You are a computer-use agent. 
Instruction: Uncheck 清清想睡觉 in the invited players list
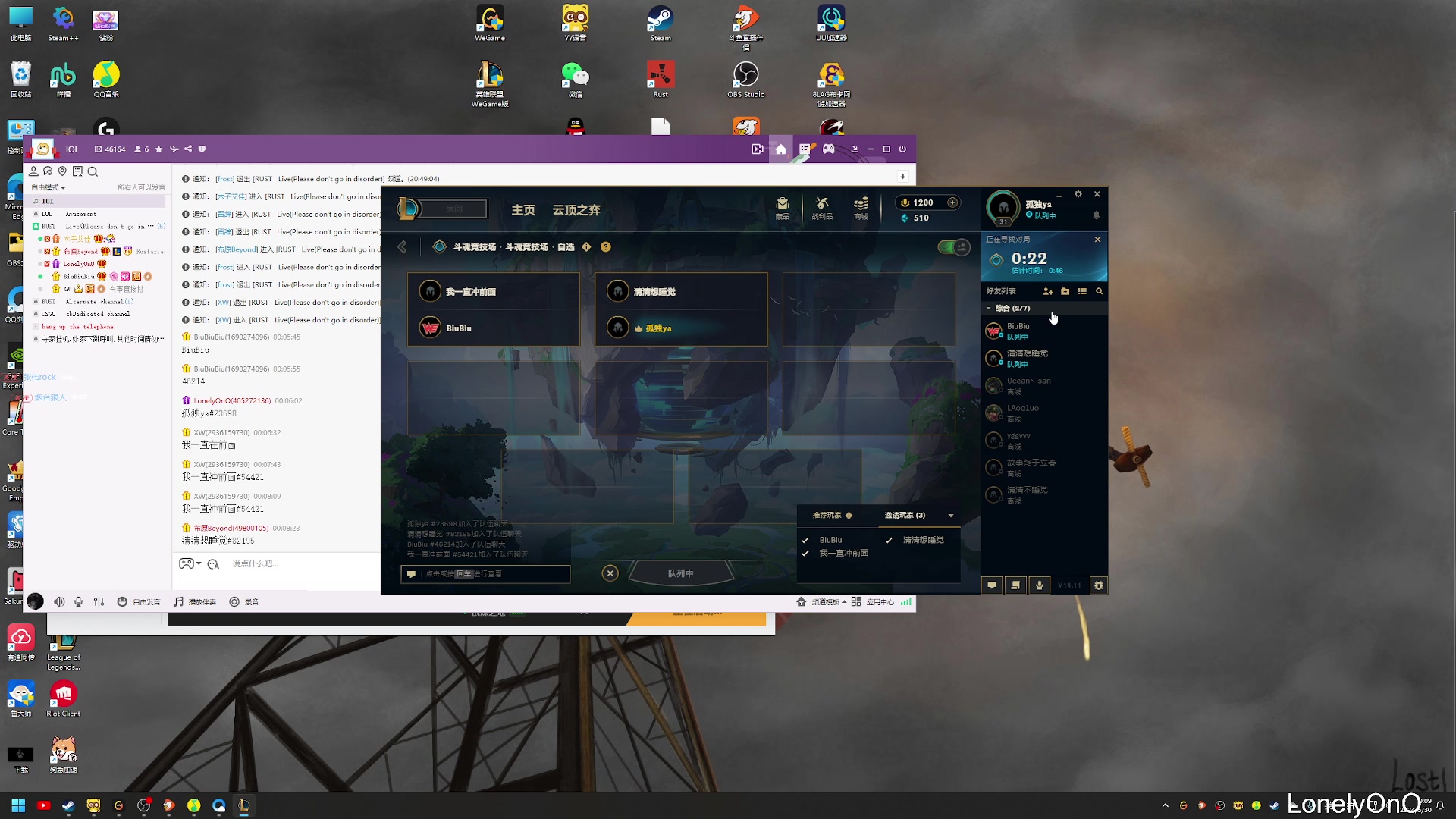pyautogui.click(x=889, y=540)
